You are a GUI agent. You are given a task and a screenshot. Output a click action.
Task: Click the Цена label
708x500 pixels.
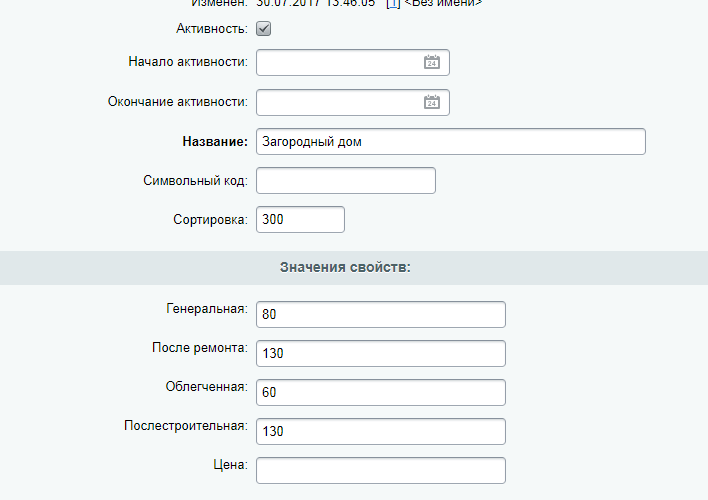232,465
